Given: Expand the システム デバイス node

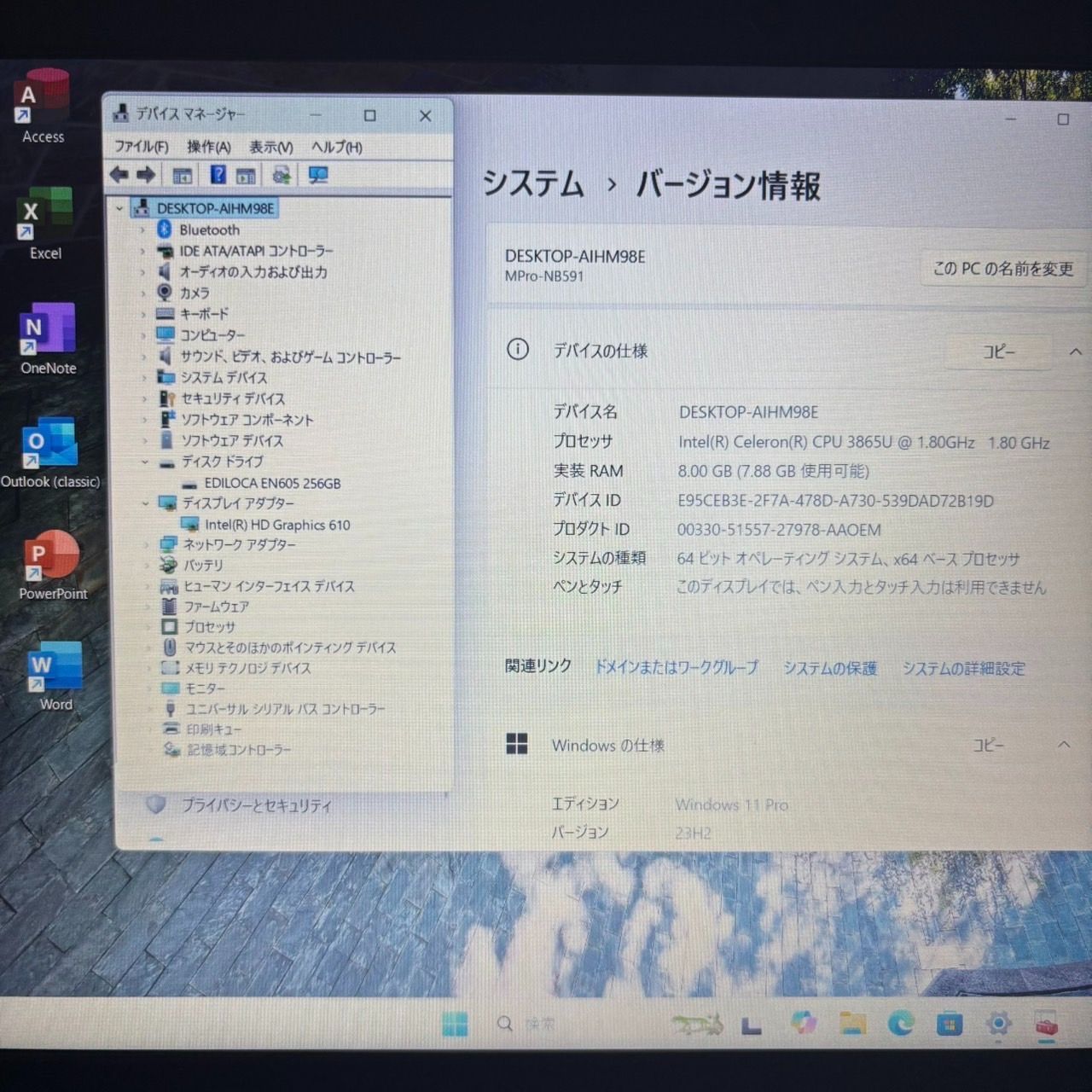Looking at the screenshot, I should tap(144, 377).
